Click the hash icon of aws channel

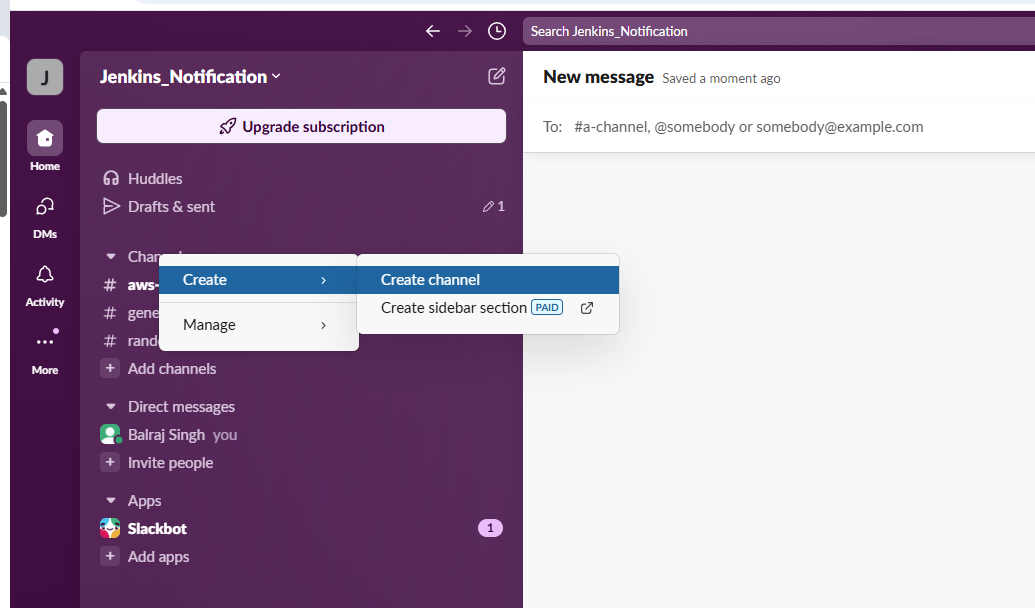tap(110, 285)
